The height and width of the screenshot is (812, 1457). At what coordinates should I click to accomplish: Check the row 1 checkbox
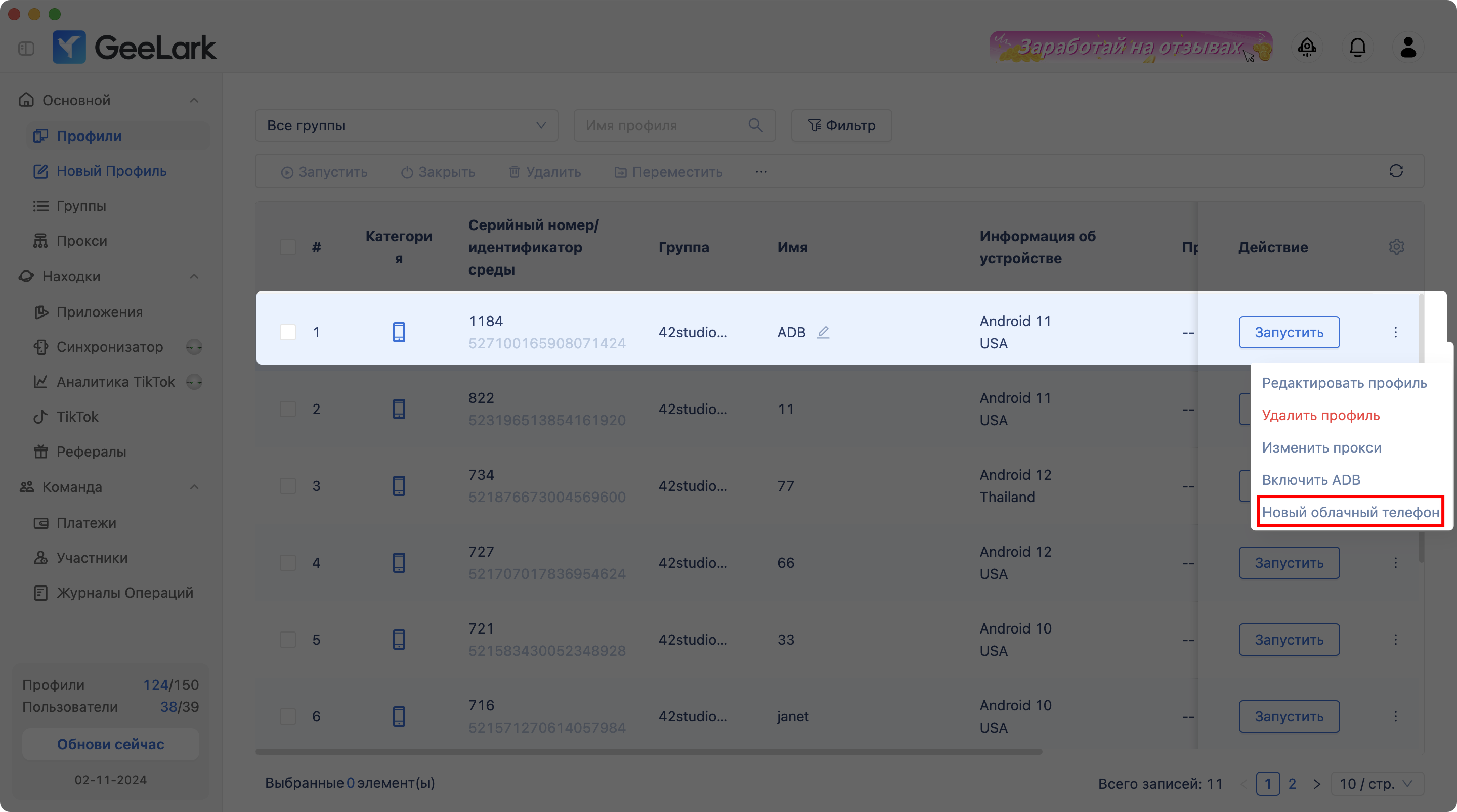point(288,333)
